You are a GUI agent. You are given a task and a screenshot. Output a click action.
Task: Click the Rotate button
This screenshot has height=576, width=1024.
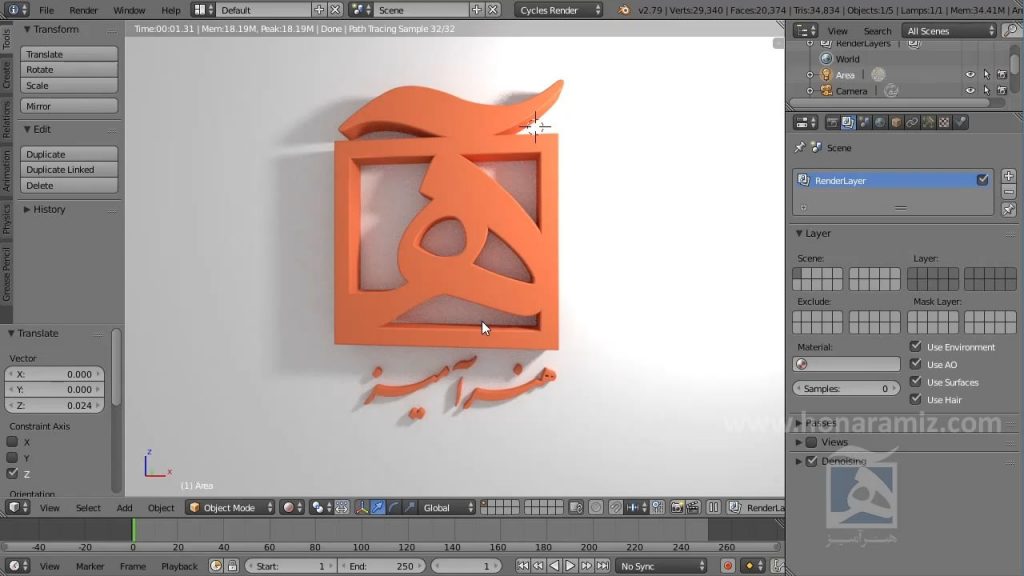(x=69, y=69)
